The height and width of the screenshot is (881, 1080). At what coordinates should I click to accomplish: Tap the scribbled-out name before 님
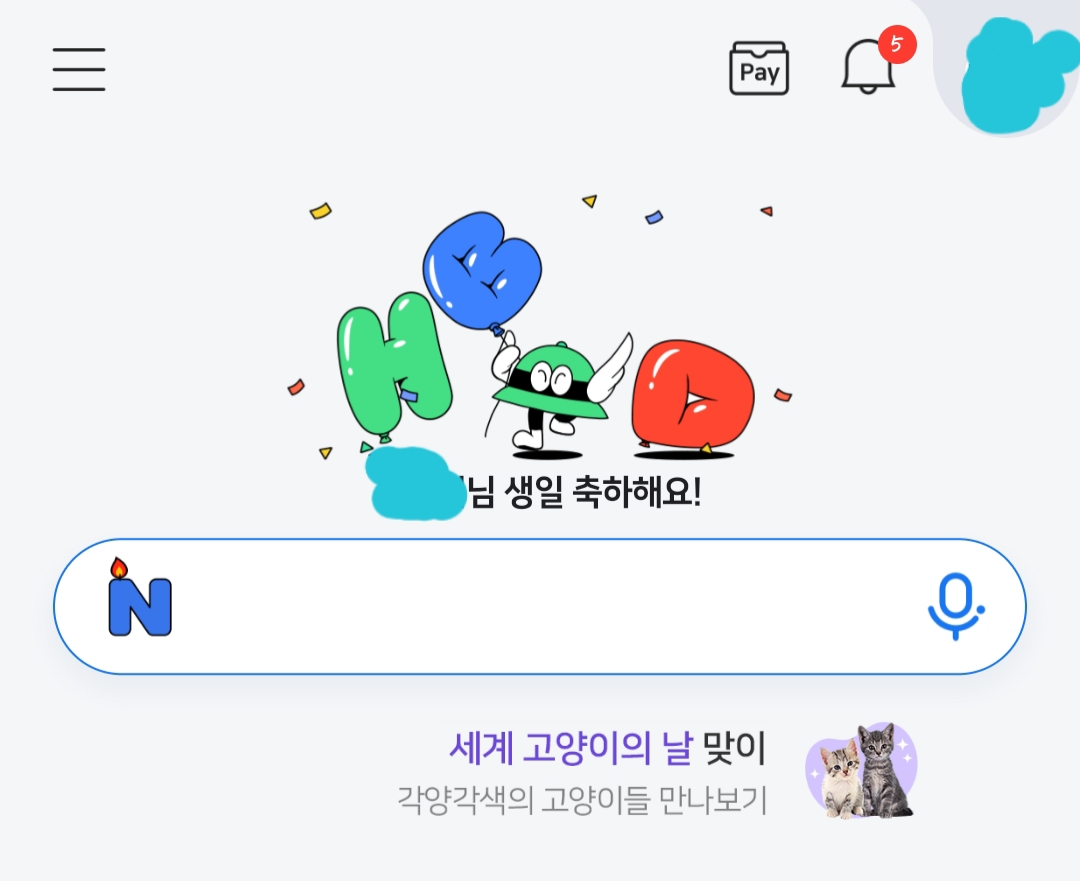click(416, 483)
